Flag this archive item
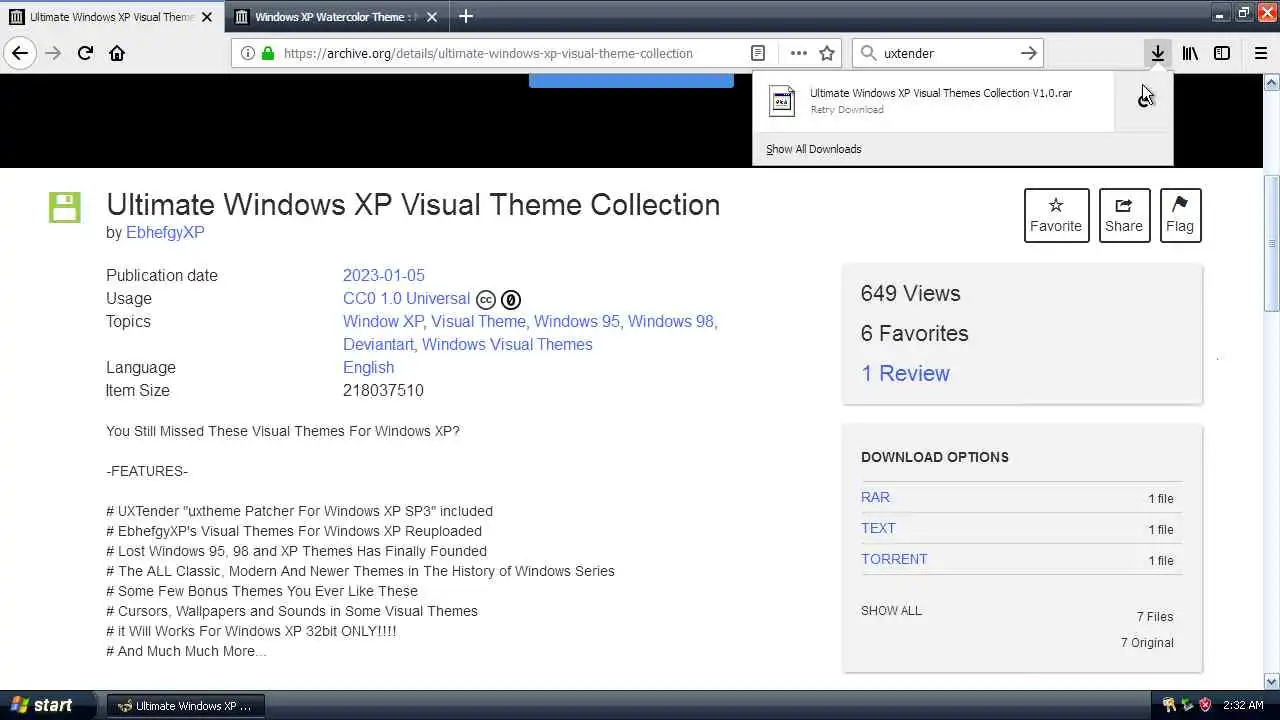This screenshot has height=720, width=1280. (1179, 215)
